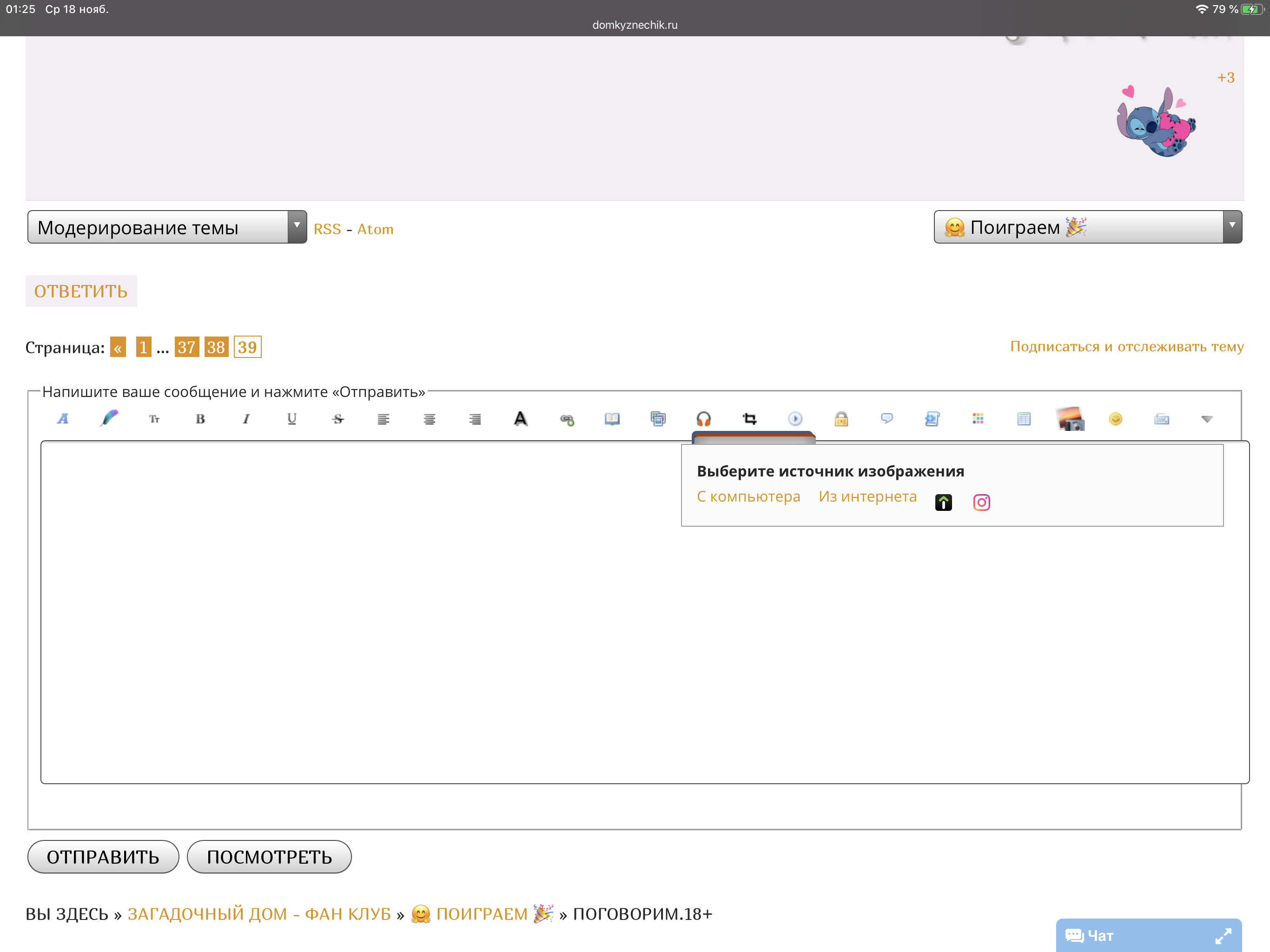Click the insert table icon
This screenshot has height=952, width=1270.
coord(1023,418)
